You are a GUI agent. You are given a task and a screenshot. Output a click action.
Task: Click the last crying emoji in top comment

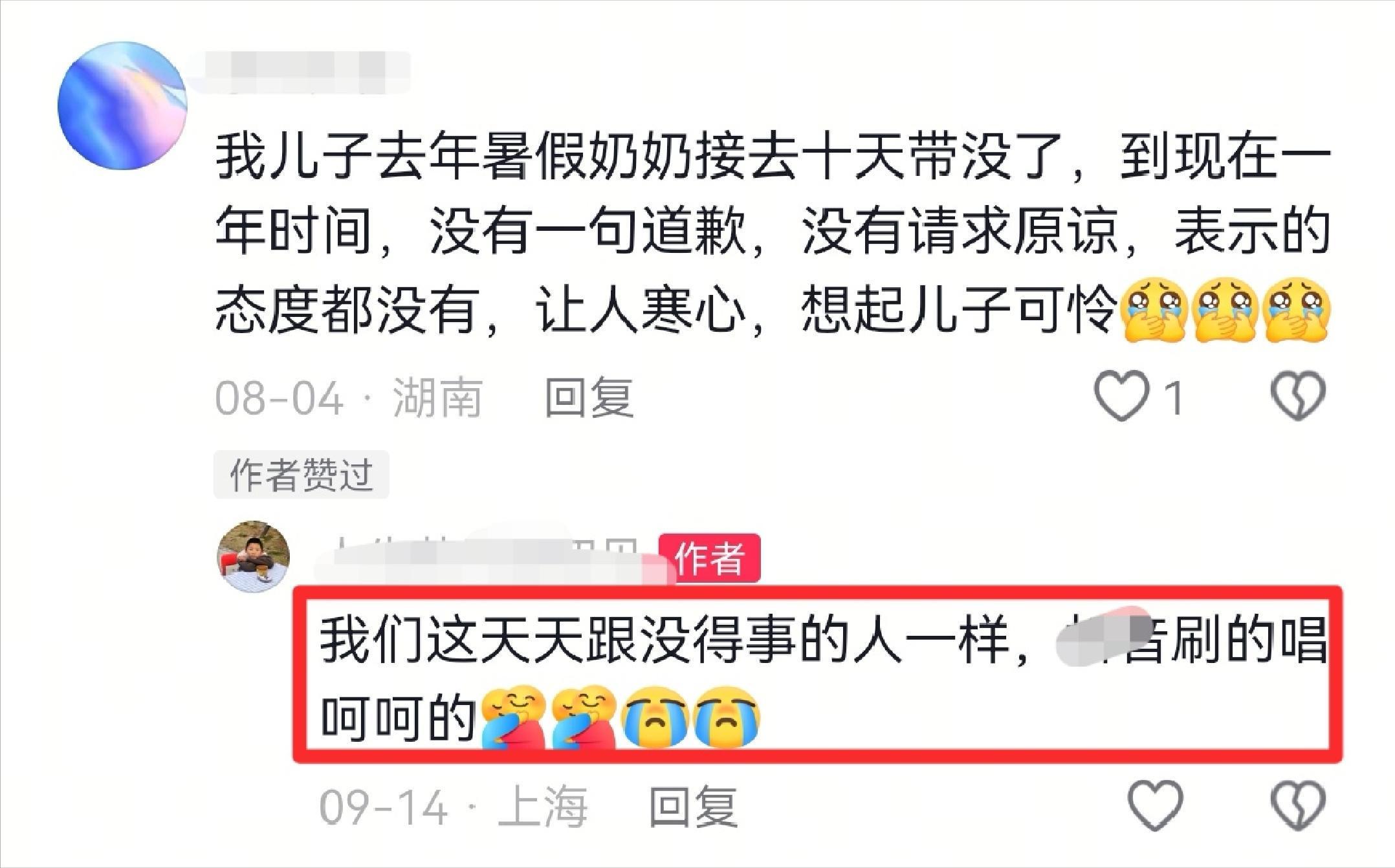click(x=1297, y=309)
